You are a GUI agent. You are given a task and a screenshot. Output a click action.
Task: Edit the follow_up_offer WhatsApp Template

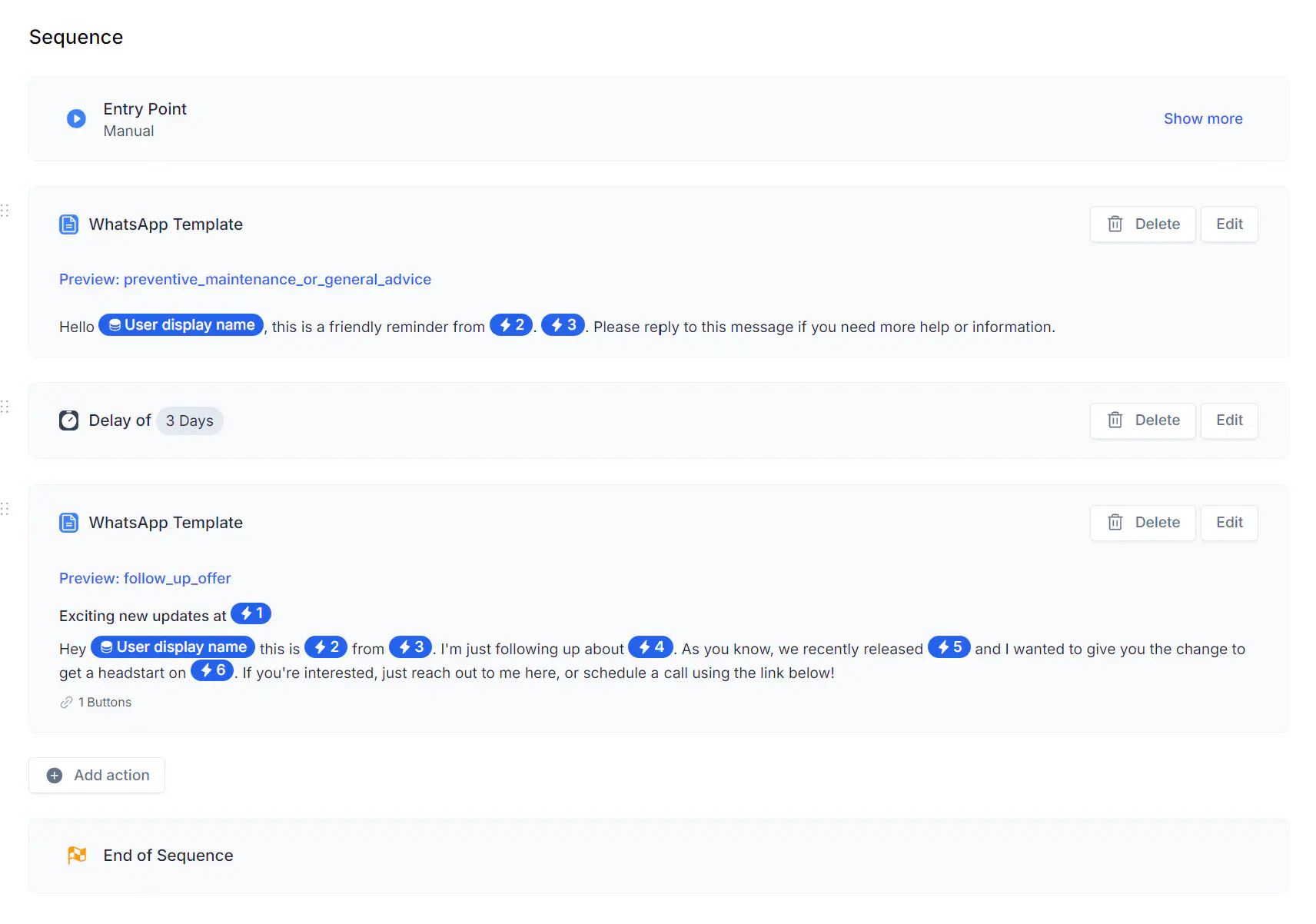click(1229, 523)
